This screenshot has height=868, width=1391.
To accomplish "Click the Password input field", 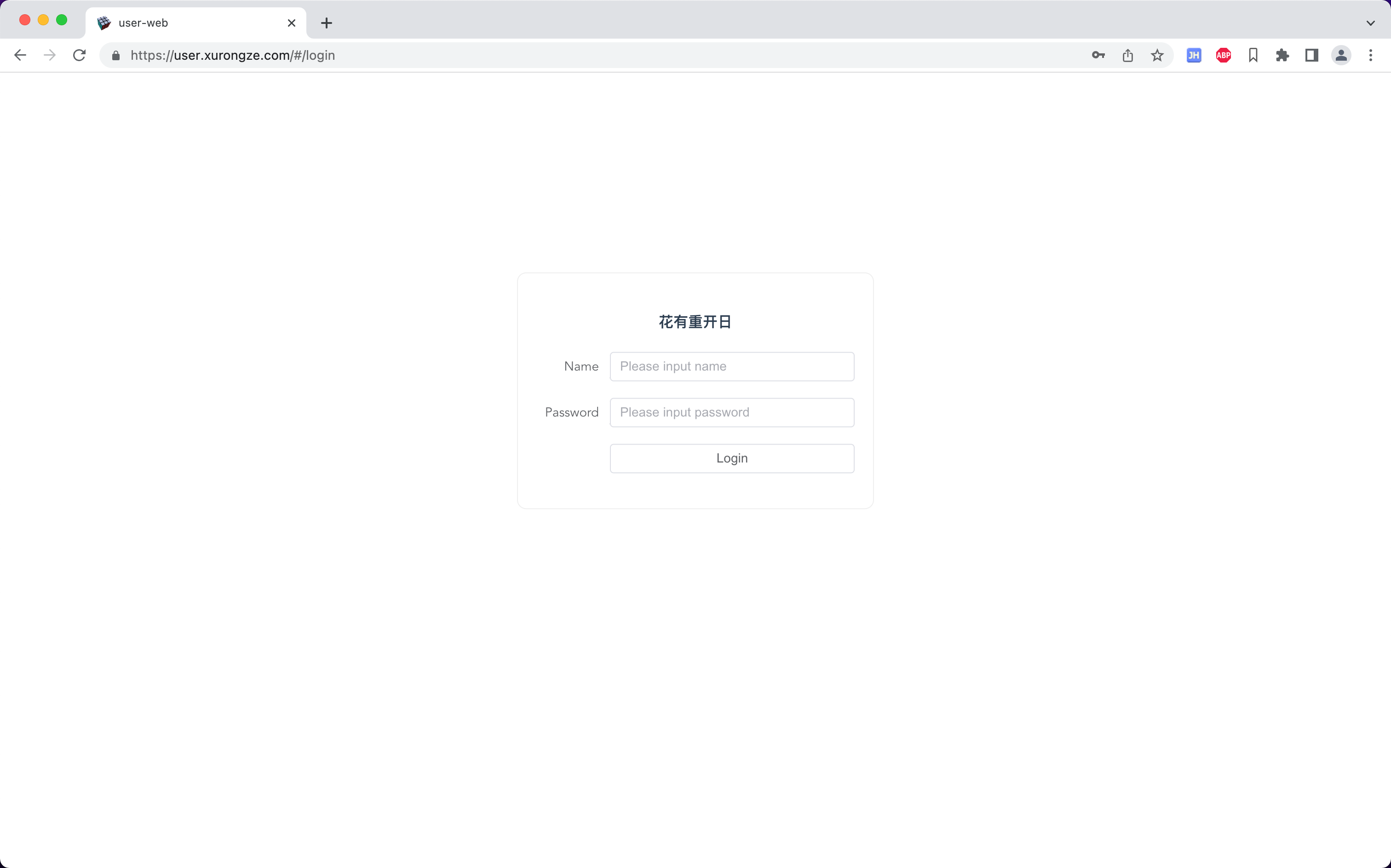I will pos(732,412).
